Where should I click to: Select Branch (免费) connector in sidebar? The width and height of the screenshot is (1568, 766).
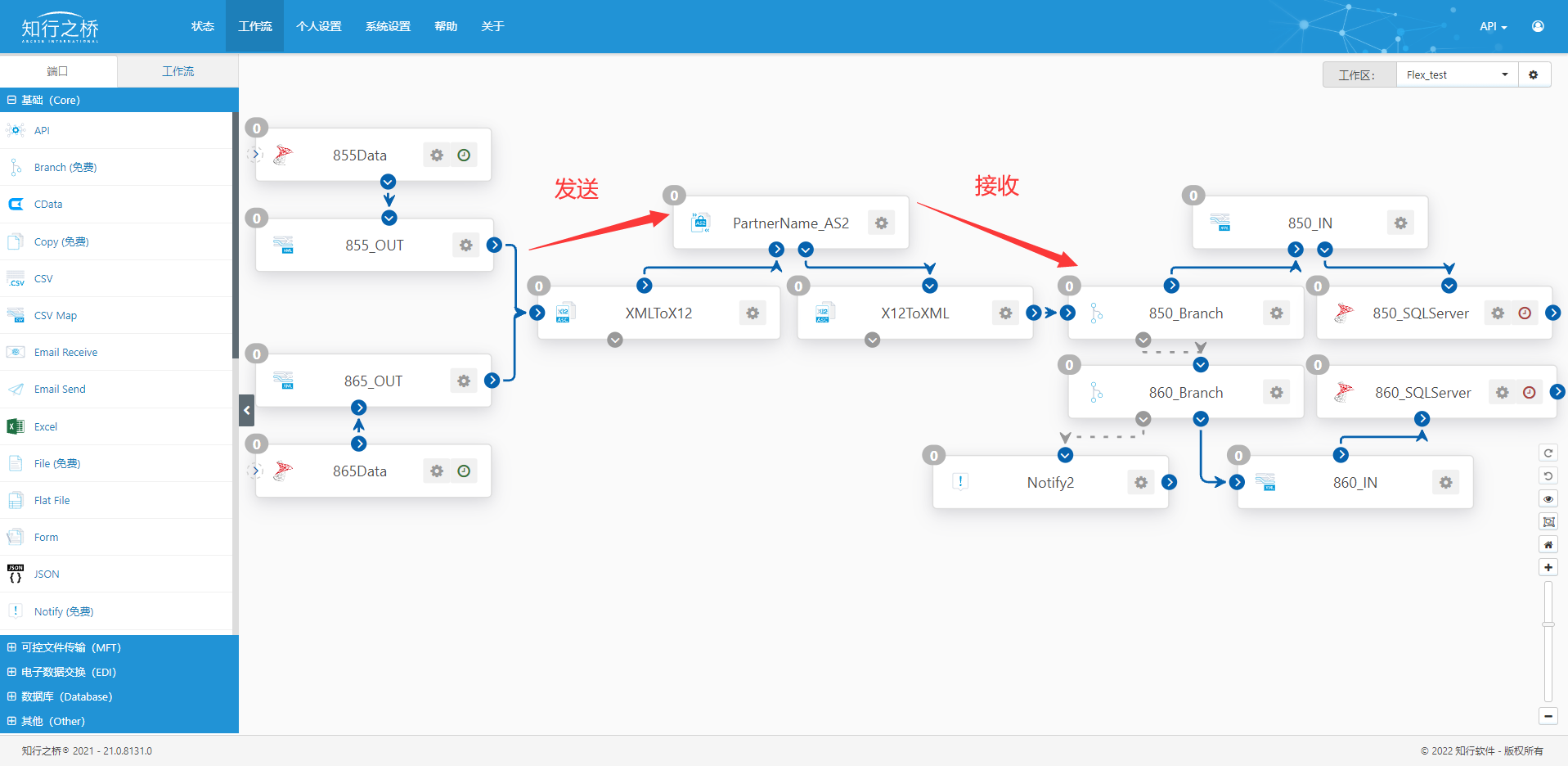pos(116,167)
